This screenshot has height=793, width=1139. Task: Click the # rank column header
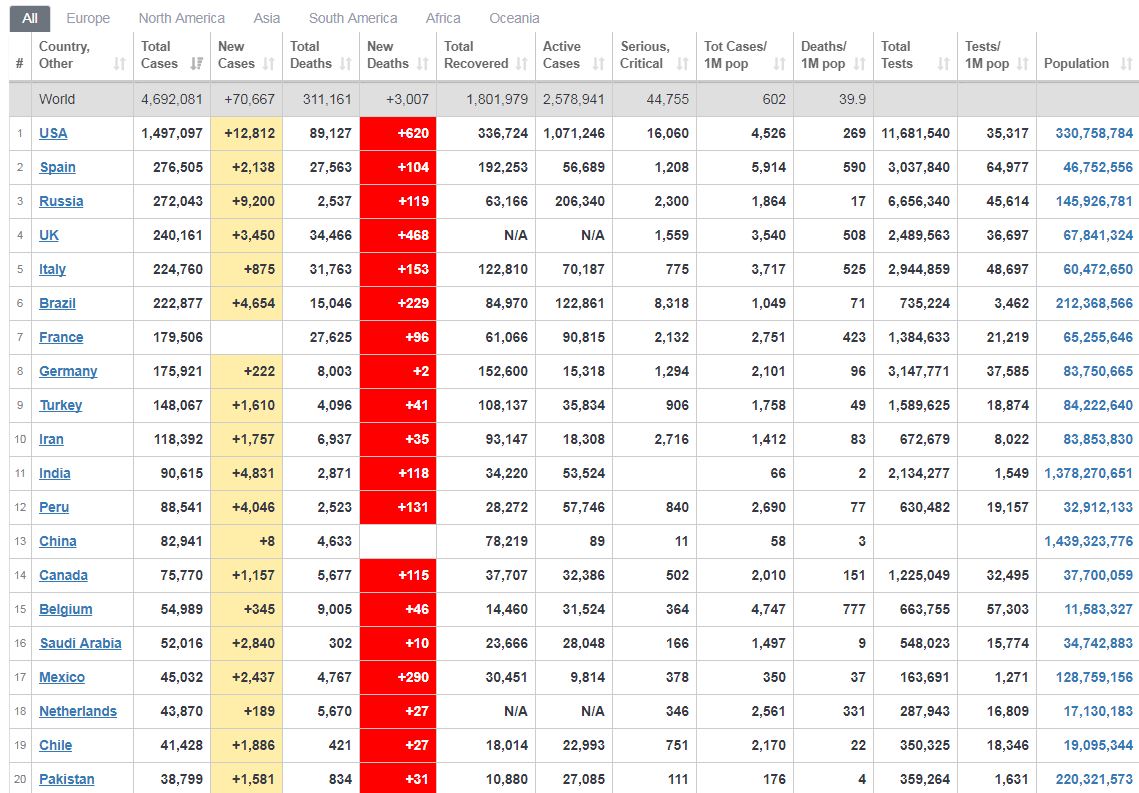tap(20, 55)
